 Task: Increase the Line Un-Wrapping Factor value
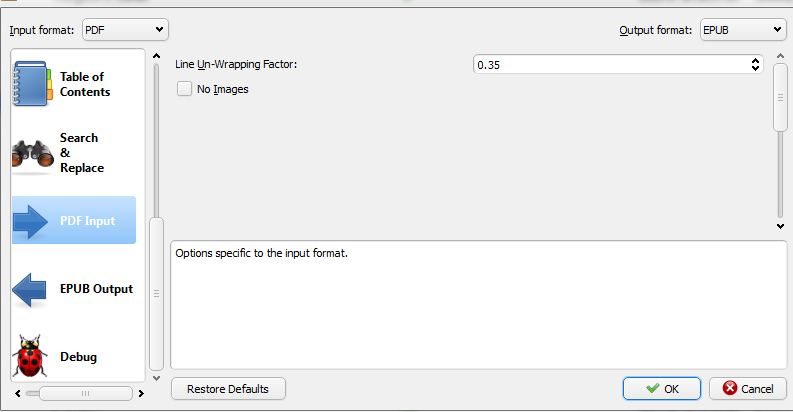pos(756,60)
